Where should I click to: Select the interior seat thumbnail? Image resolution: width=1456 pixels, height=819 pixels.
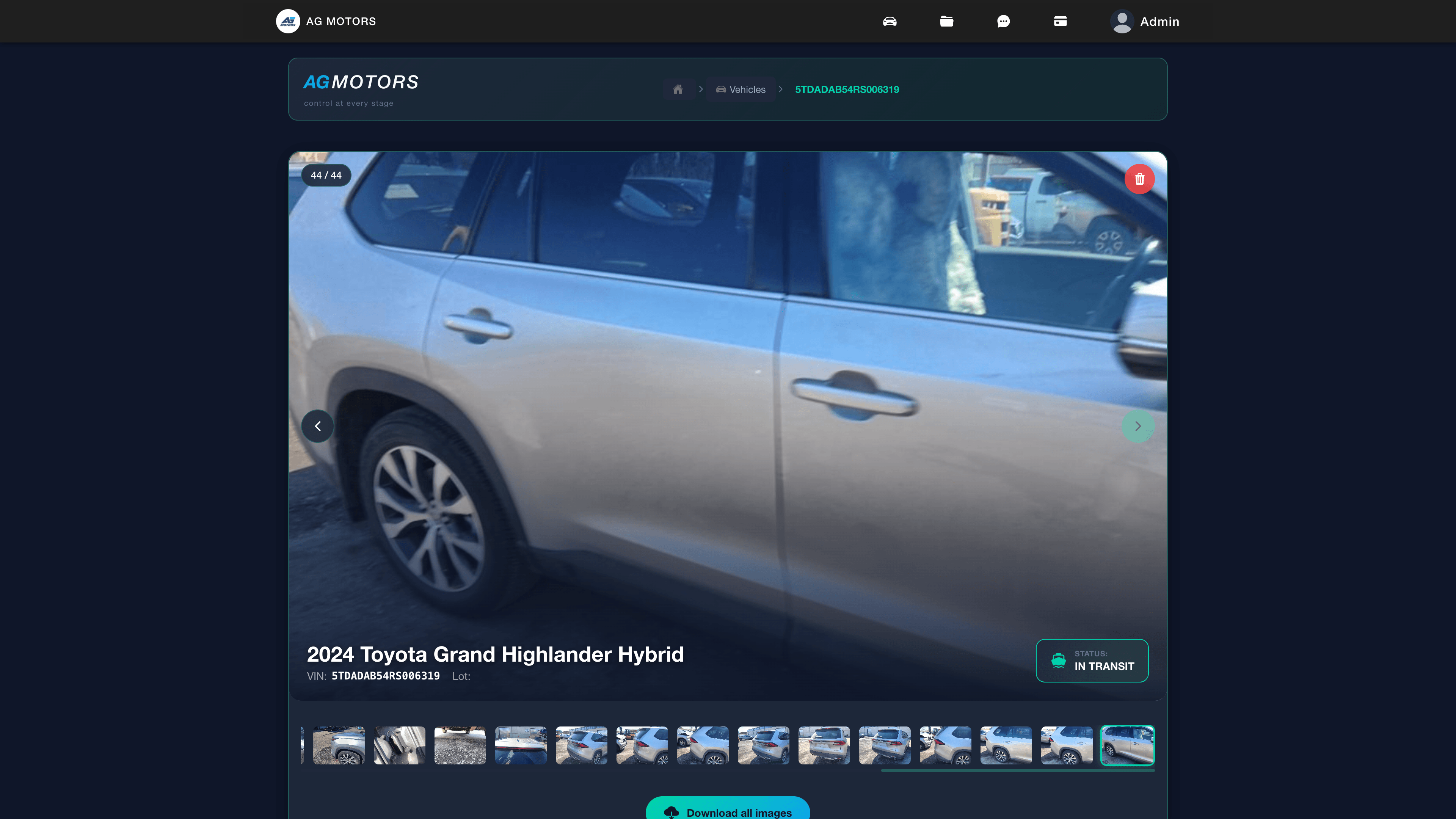pos(400,745)
